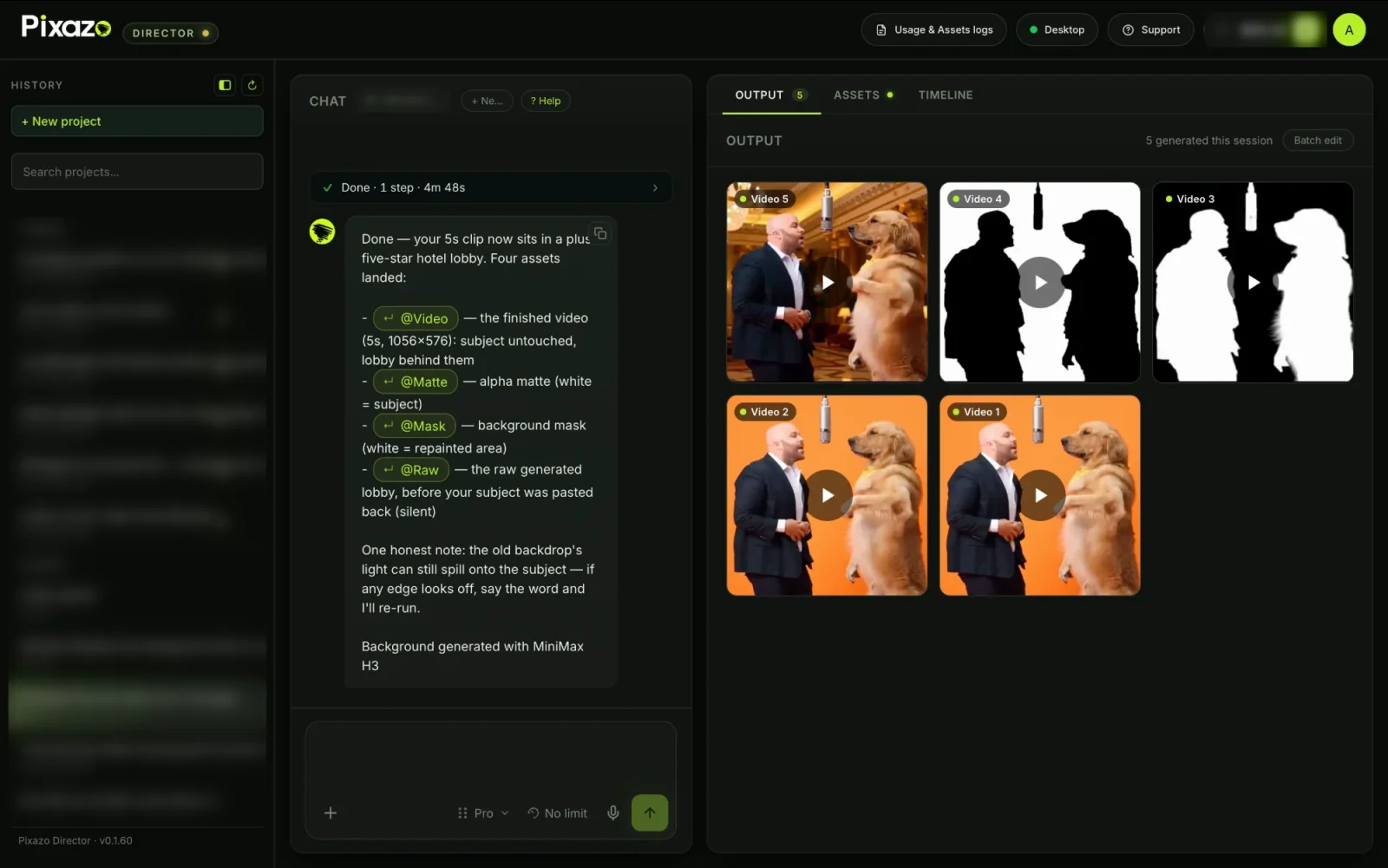Play Video 1 orange background clip
The height and width of the screenshot is (868, 1388).
[x=1040, y=495]
